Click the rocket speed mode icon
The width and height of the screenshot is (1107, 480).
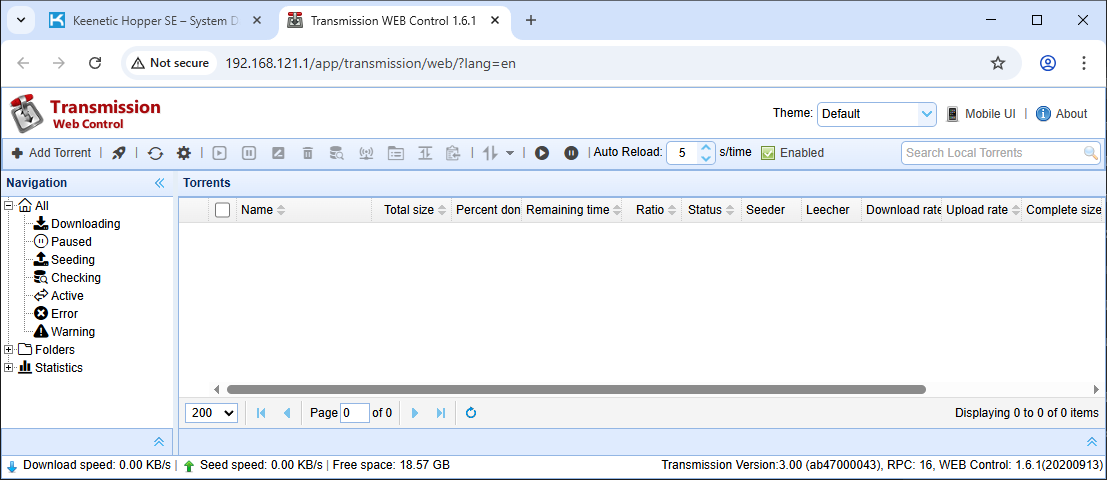119,153
